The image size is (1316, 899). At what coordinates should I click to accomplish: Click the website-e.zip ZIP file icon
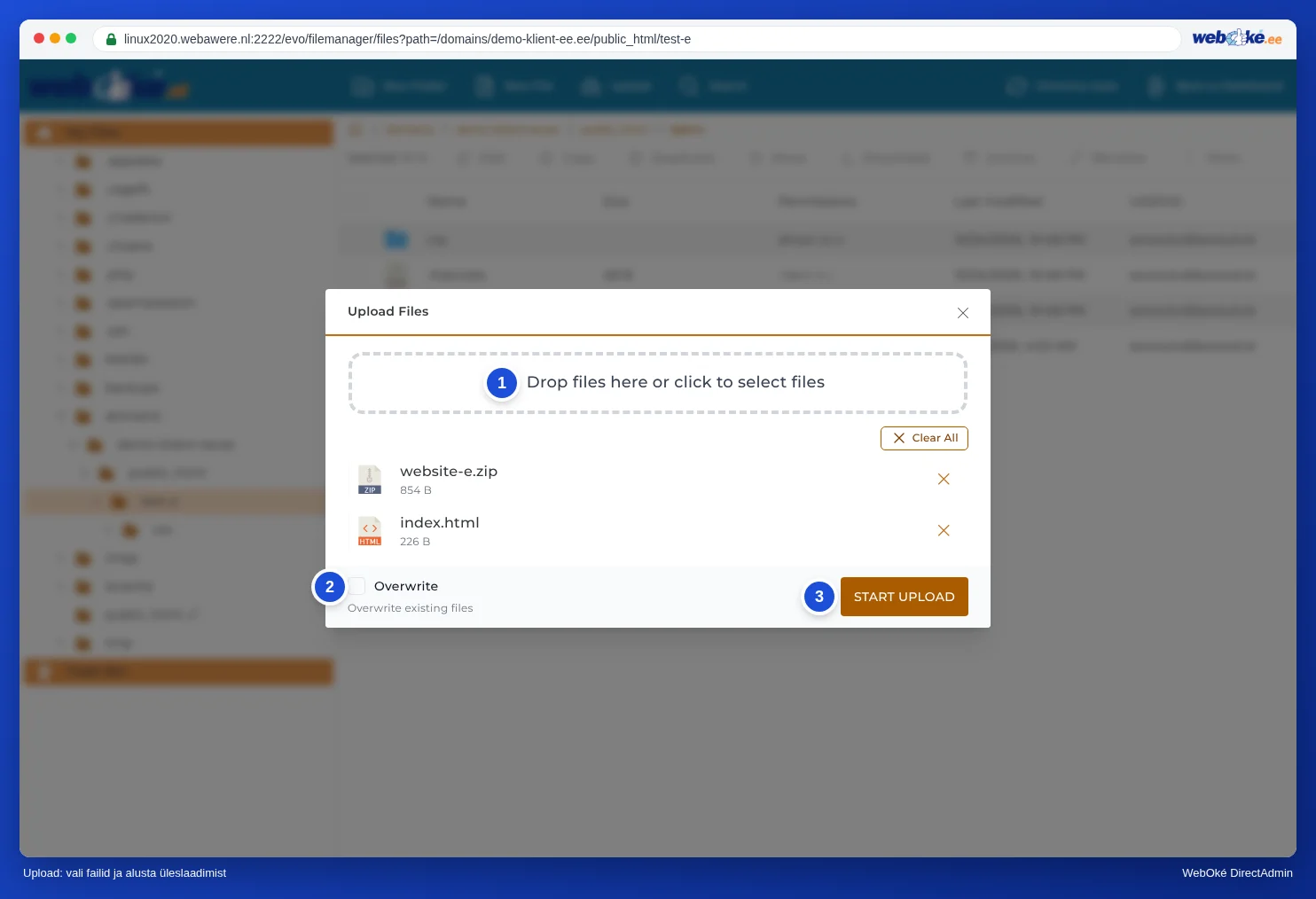[x=370, y=480]
